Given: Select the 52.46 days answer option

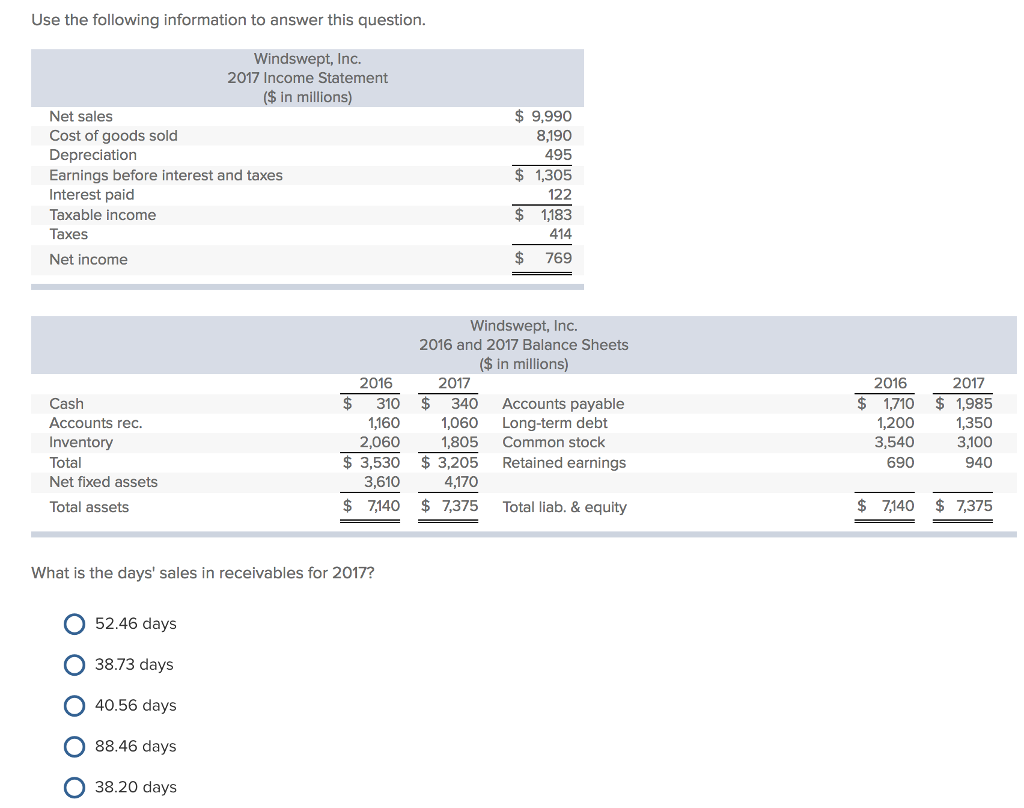Looking at the screenshot, I should click(x=74, y=624).
